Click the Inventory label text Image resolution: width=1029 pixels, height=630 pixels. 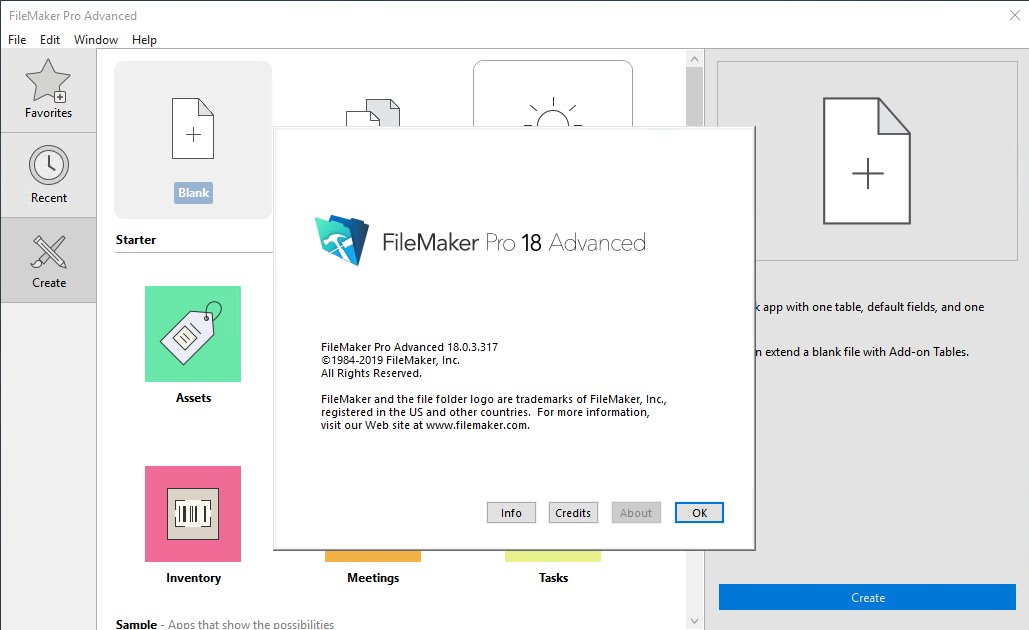(193, 578)
